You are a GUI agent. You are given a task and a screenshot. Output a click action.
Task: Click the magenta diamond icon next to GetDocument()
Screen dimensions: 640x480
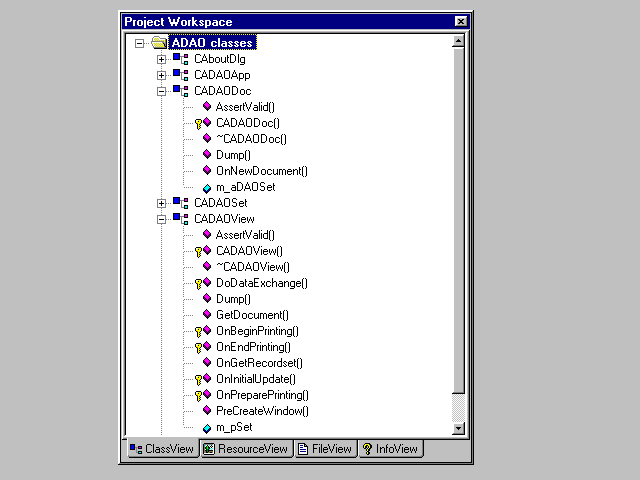click(207, 315)
